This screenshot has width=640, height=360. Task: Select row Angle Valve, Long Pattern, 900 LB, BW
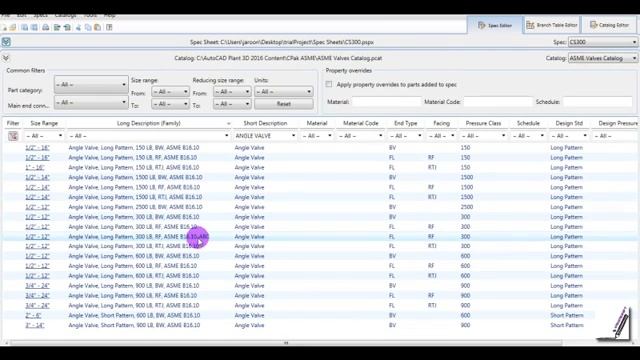point(320,286)
